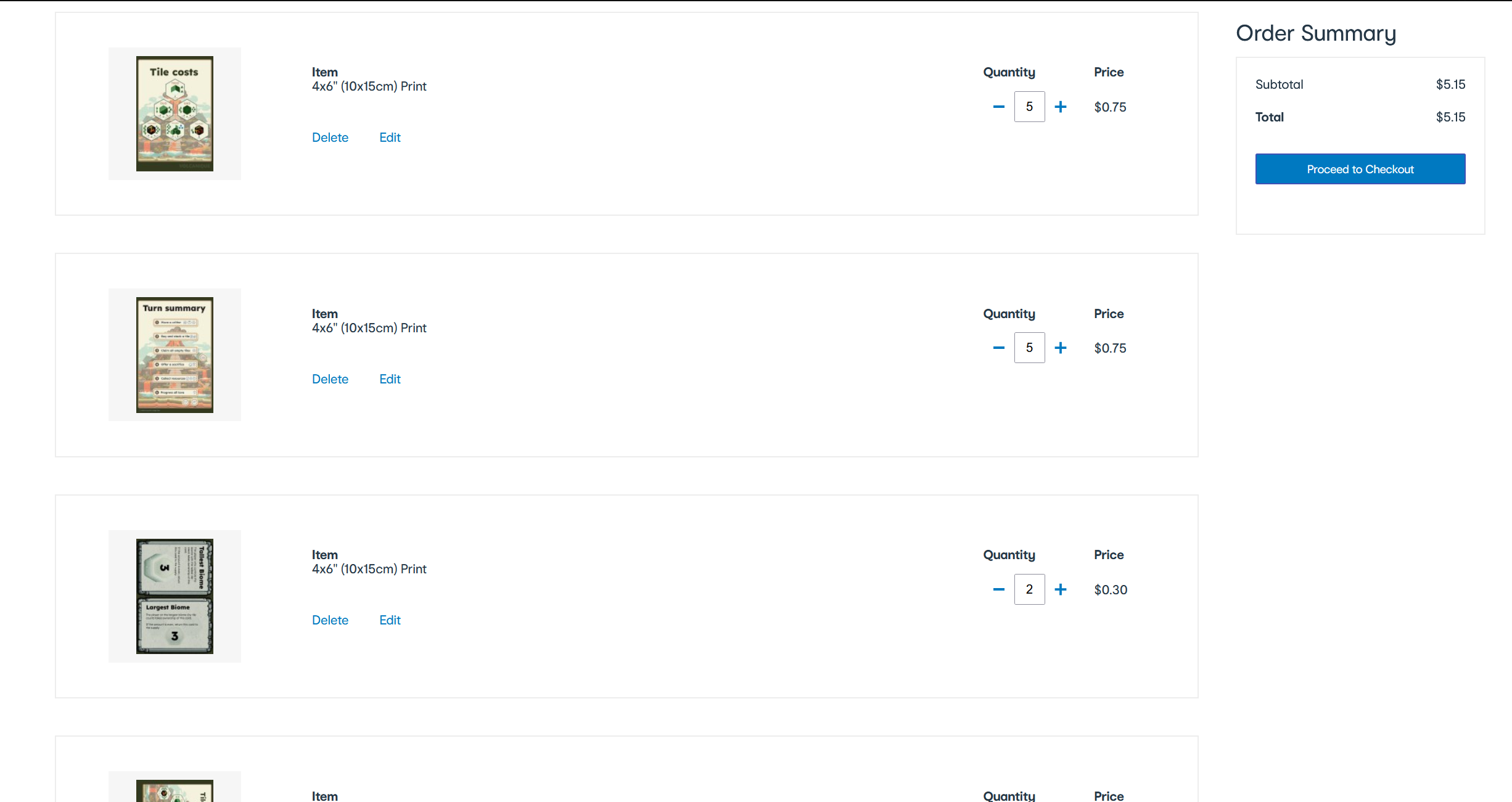Viewport: 1512px width, 802px height.
Task: Increase quantity of Tile costs print
Action: pyautogui.click(x=1061, y=107)
